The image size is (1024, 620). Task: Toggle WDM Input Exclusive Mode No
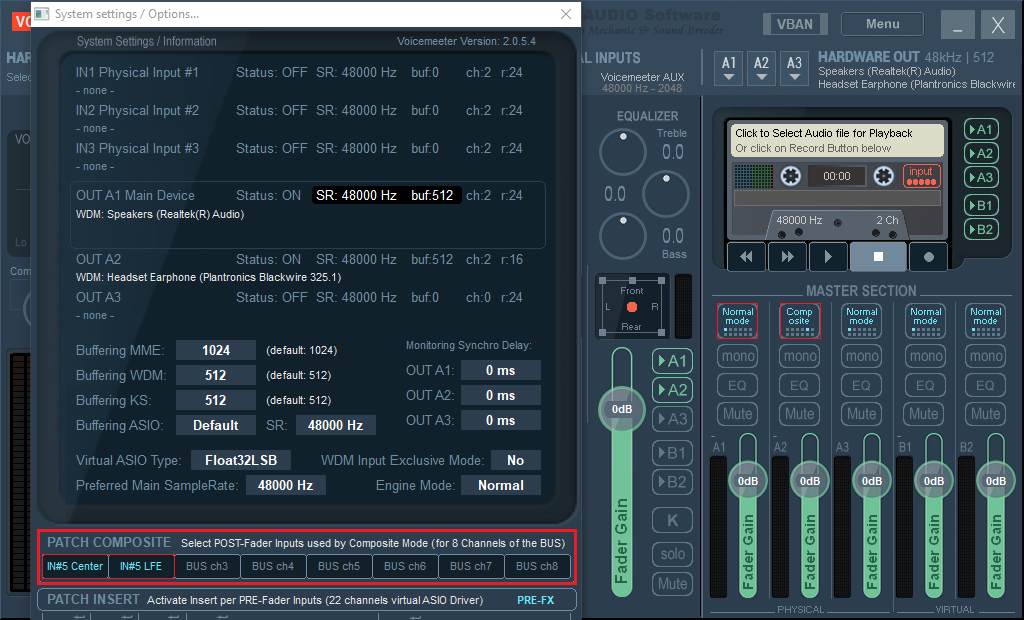pos(515,460)
